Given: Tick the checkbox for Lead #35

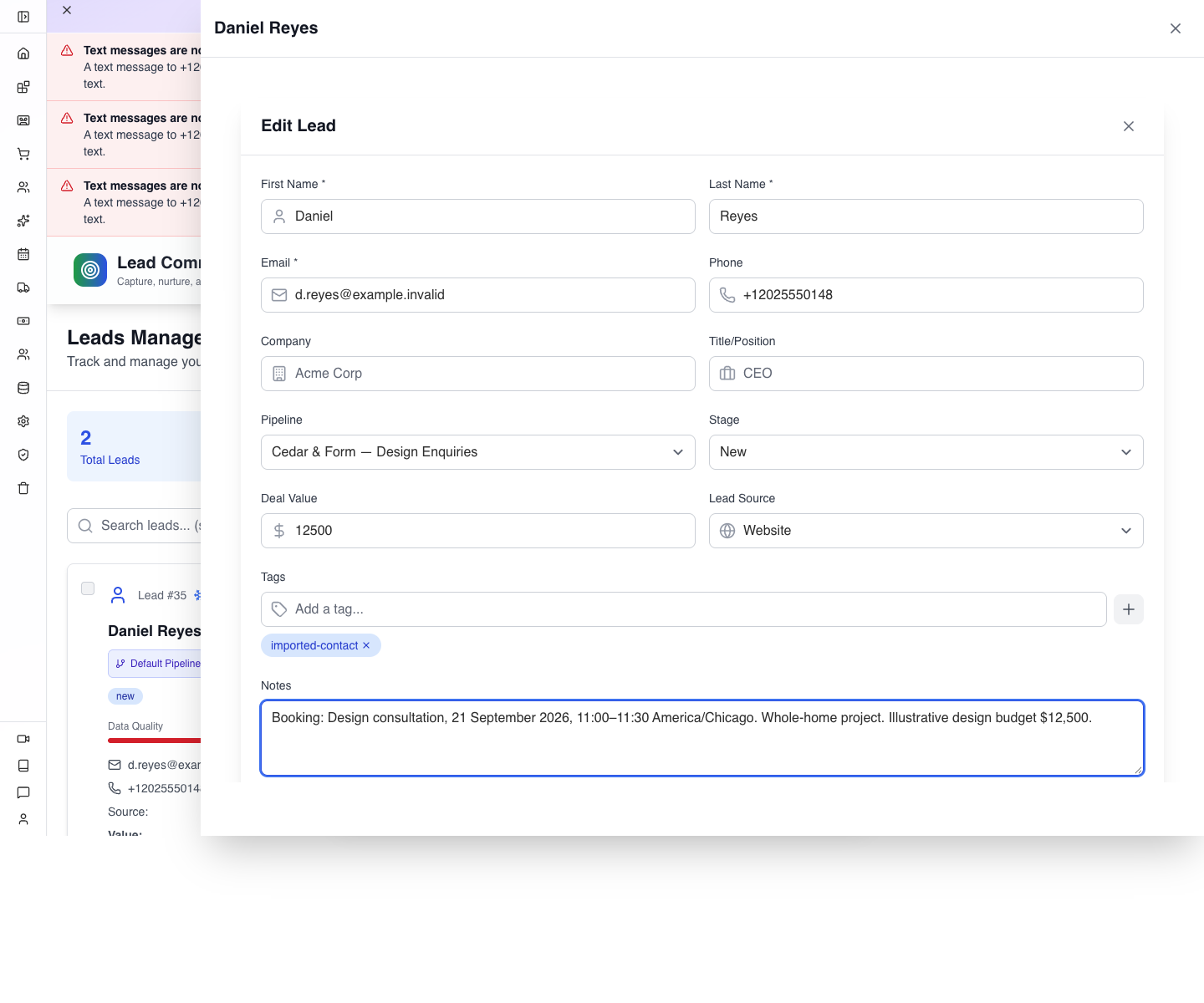Looking at the screenshot, I should click(x=88, y=588).
